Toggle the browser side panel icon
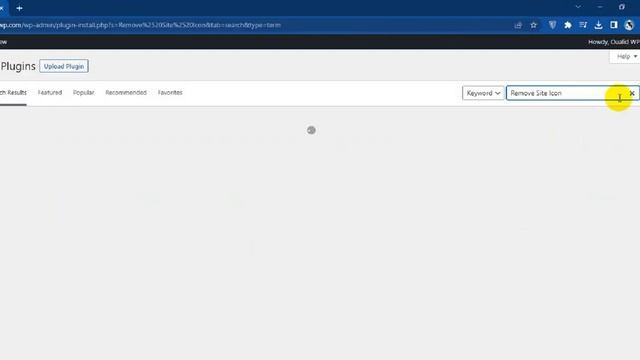This screenshot has width=640, height=360. point(613,25)
